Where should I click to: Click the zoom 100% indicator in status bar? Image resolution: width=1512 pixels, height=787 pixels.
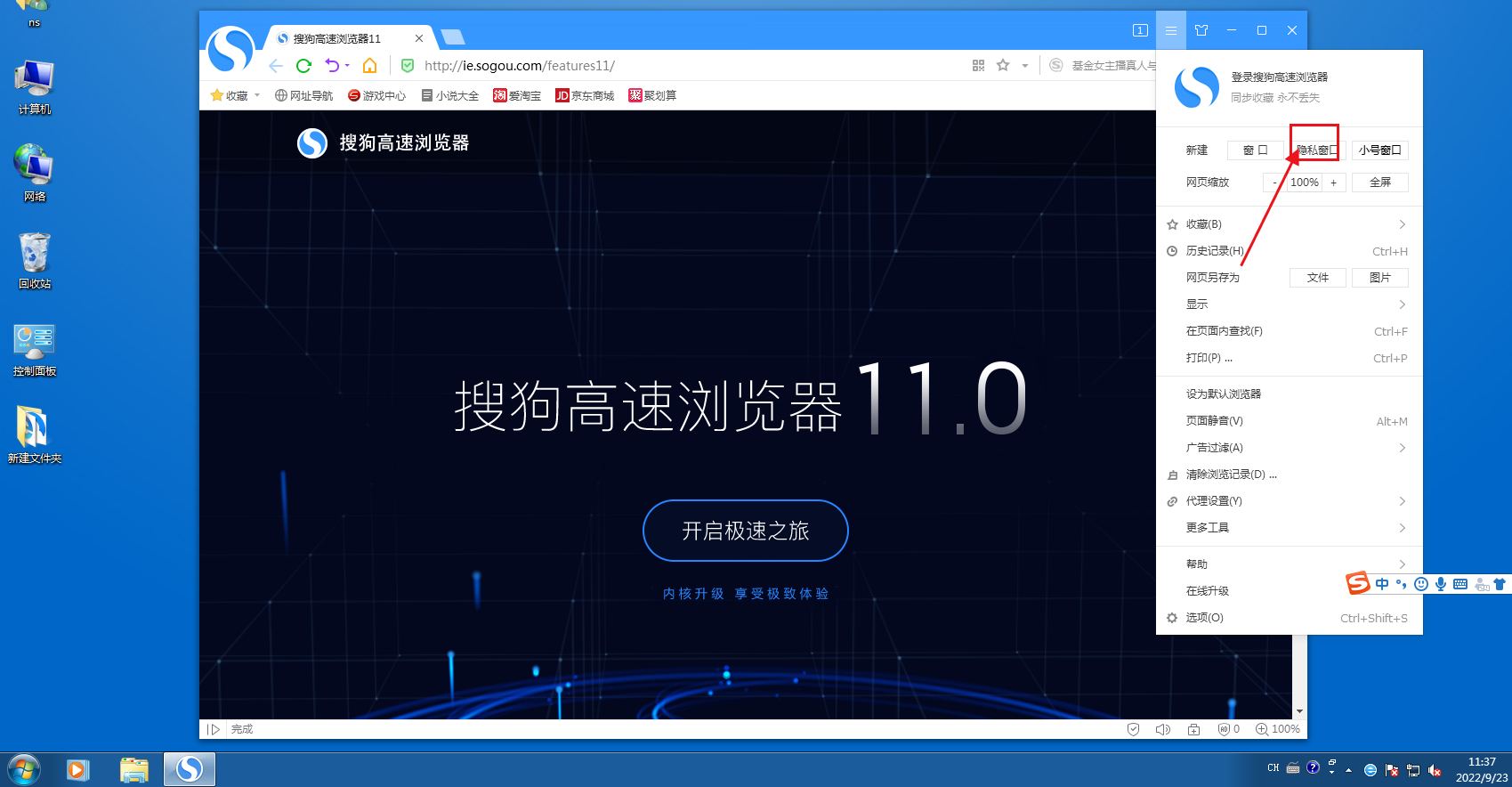point(1278,729)
